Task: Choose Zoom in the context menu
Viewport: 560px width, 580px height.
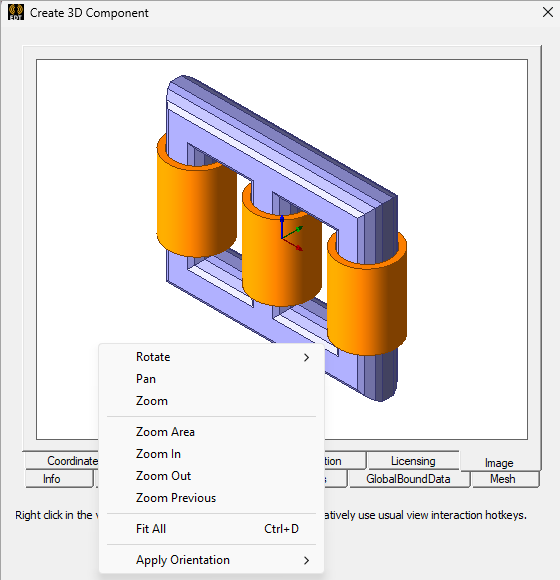Action: pos(211,401)
